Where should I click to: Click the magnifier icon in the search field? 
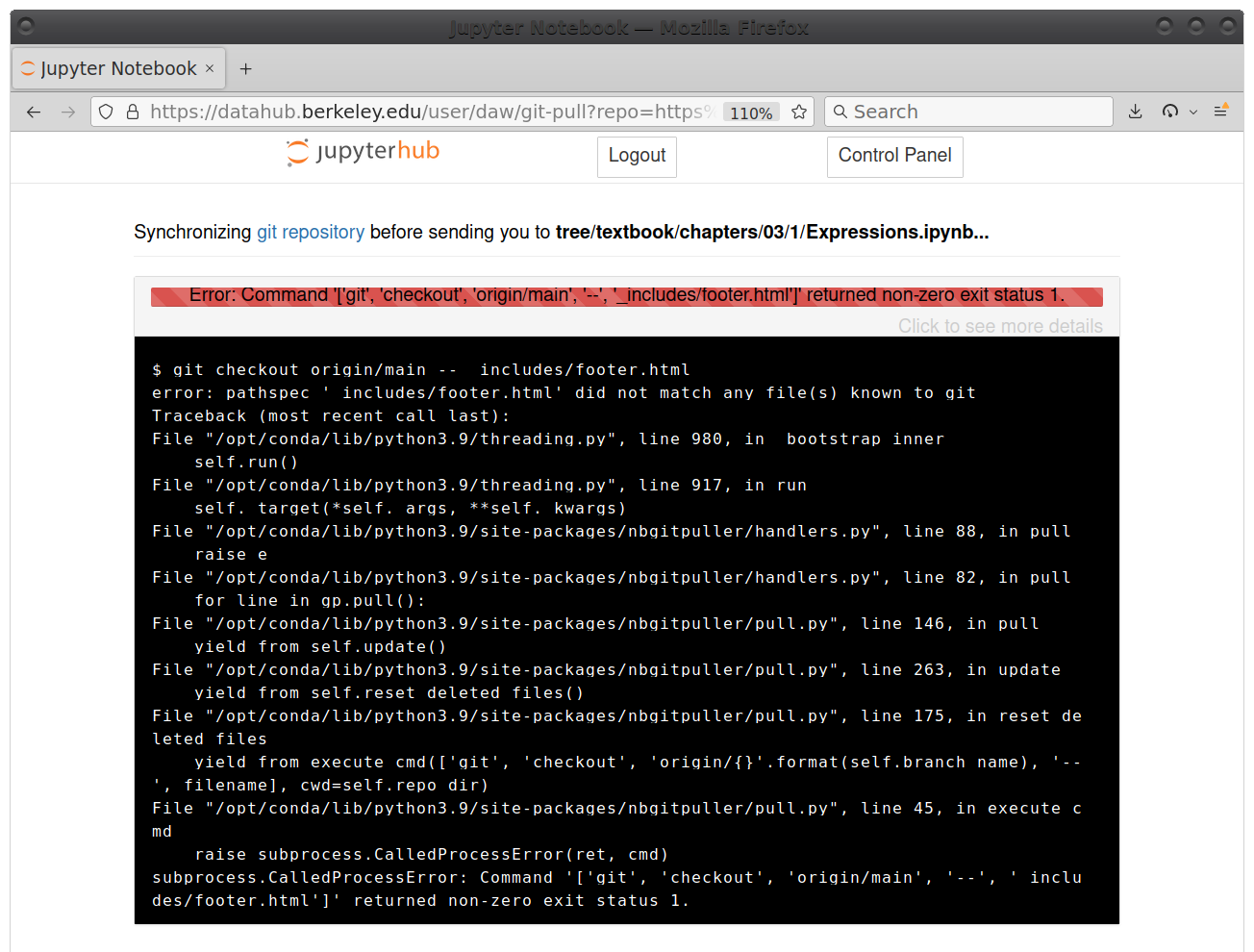(x=840, y=112)
